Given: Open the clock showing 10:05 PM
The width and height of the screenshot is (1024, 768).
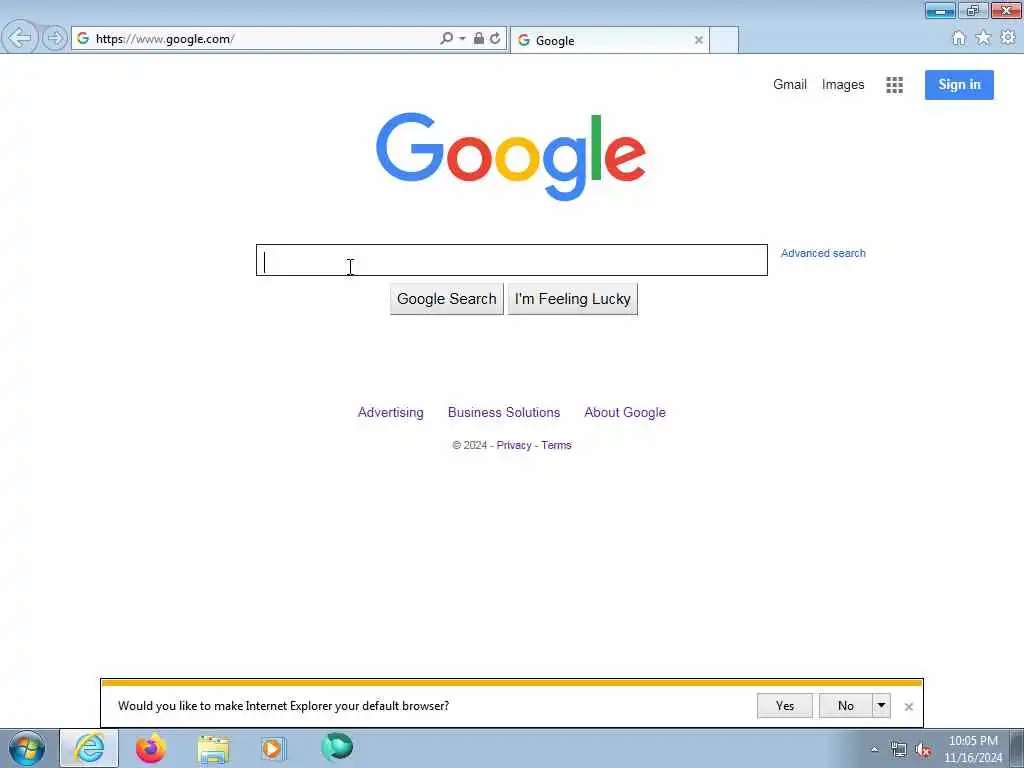Looking at the screenshot, I should [973, 749].
